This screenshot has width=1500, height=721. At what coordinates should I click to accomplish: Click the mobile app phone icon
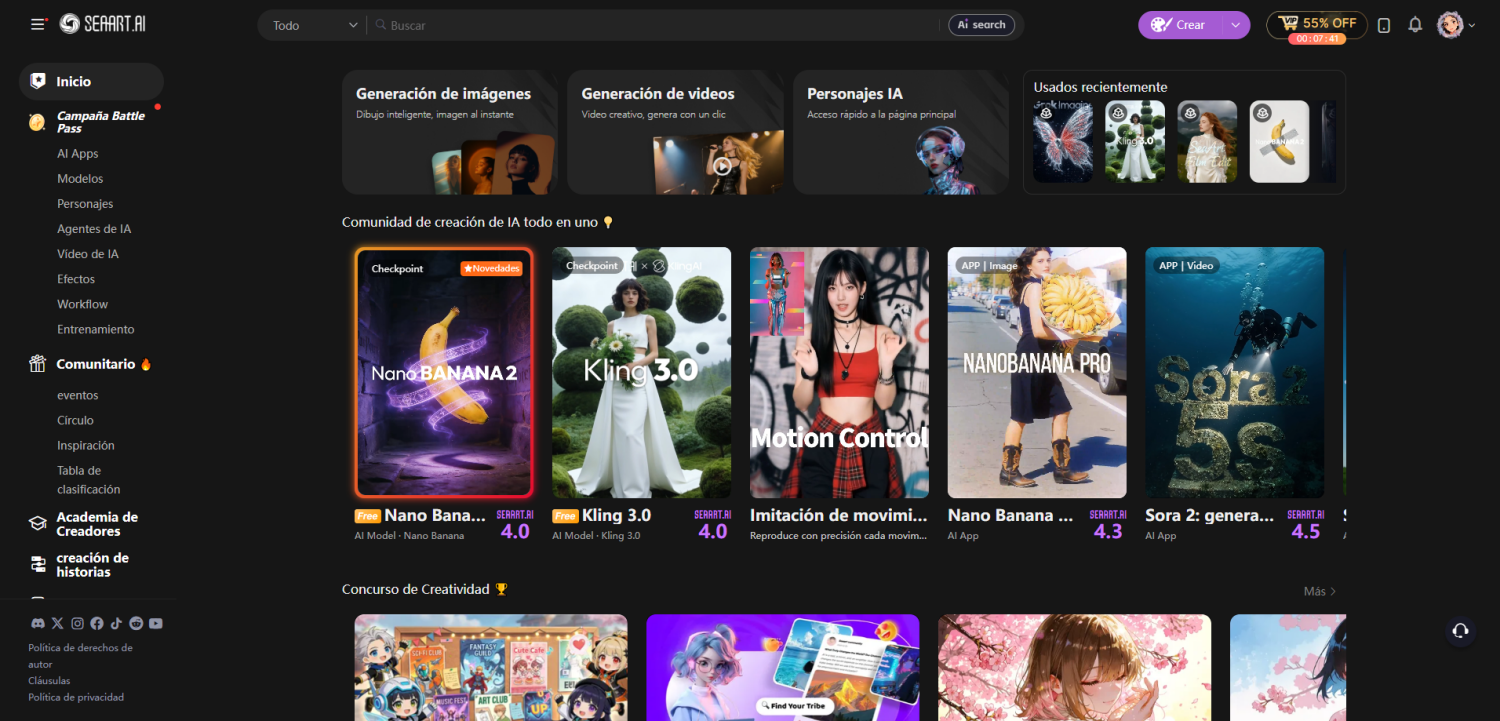tap(1384, 25)
